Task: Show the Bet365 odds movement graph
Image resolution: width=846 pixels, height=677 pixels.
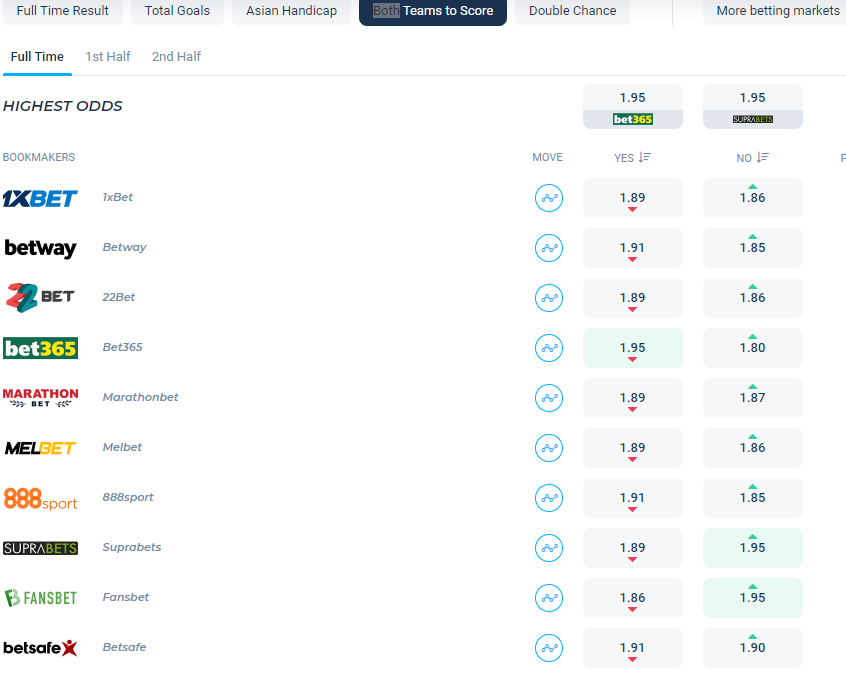Action: pos(548,348)
